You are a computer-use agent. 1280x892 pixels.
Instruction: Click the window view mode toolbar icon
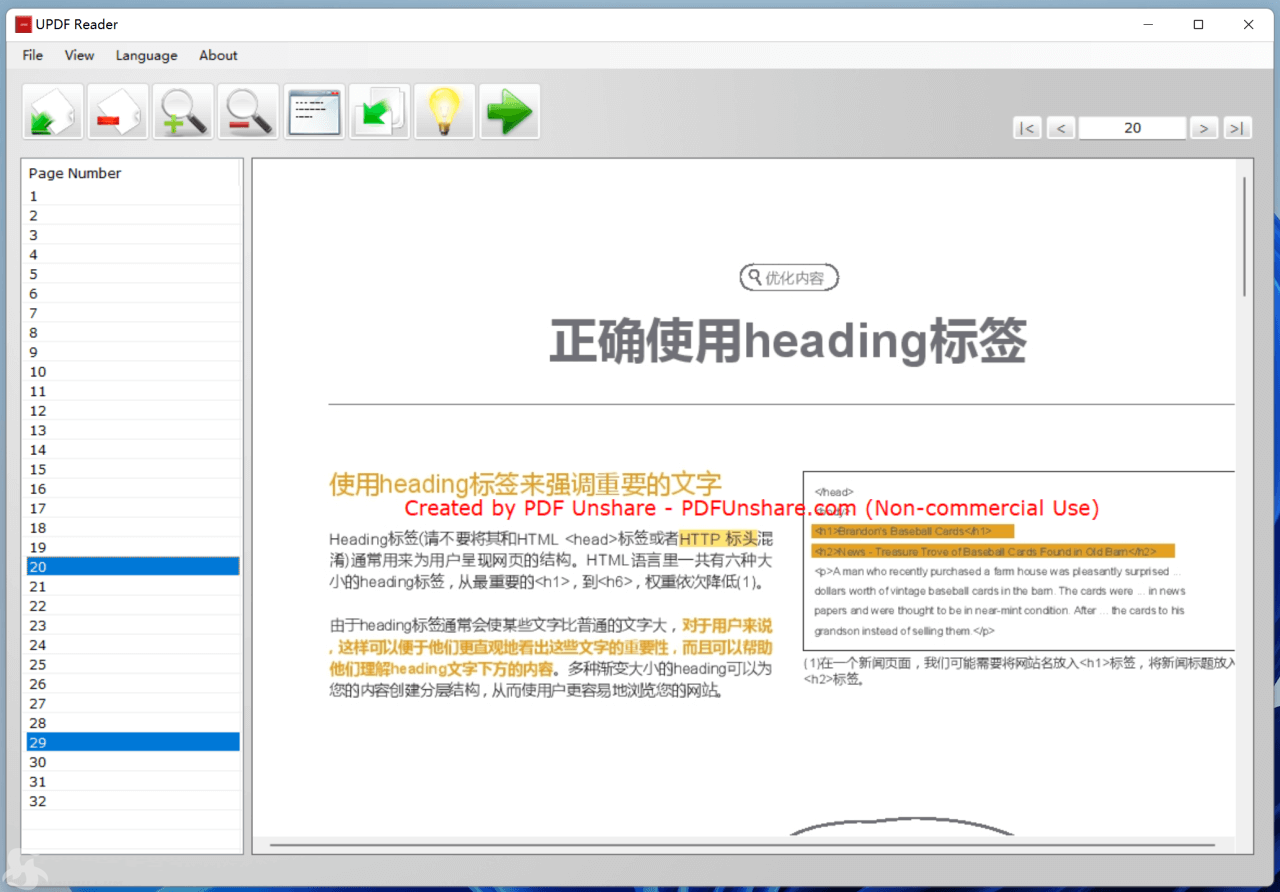point(314,111)
